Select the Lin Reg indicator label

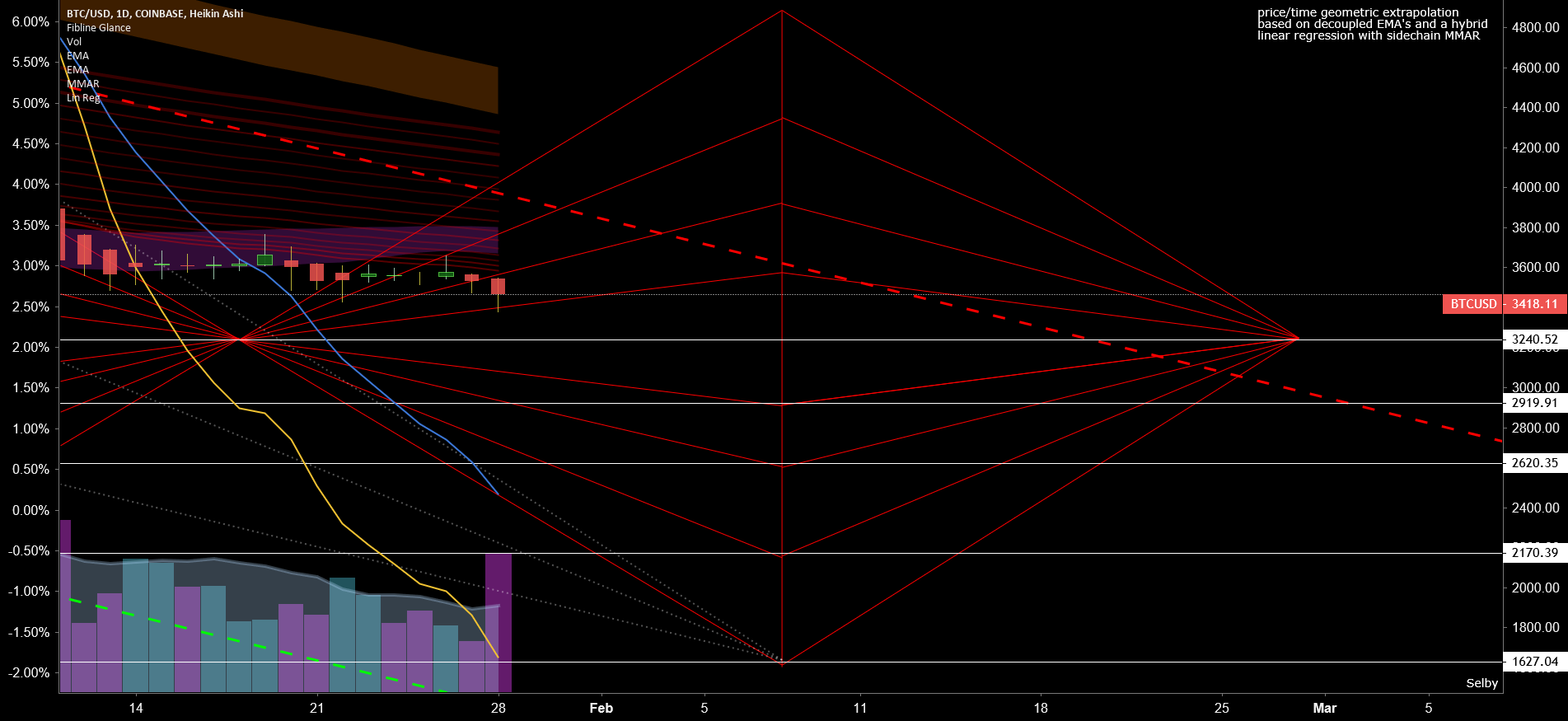click(x=83, y=97)
